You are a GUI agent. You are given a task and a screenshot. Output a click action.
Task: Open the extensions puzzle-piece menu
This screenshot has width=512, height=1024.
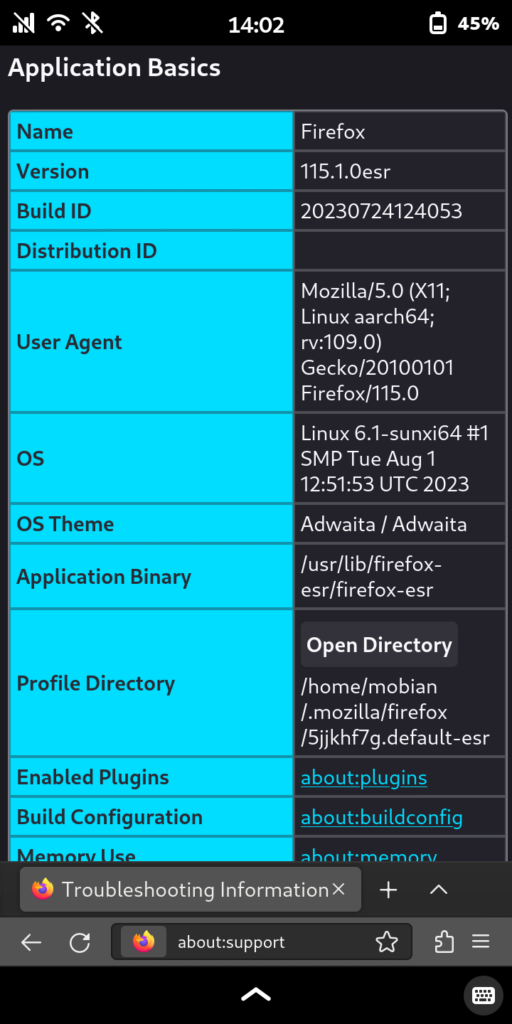(x=444, y=942)
